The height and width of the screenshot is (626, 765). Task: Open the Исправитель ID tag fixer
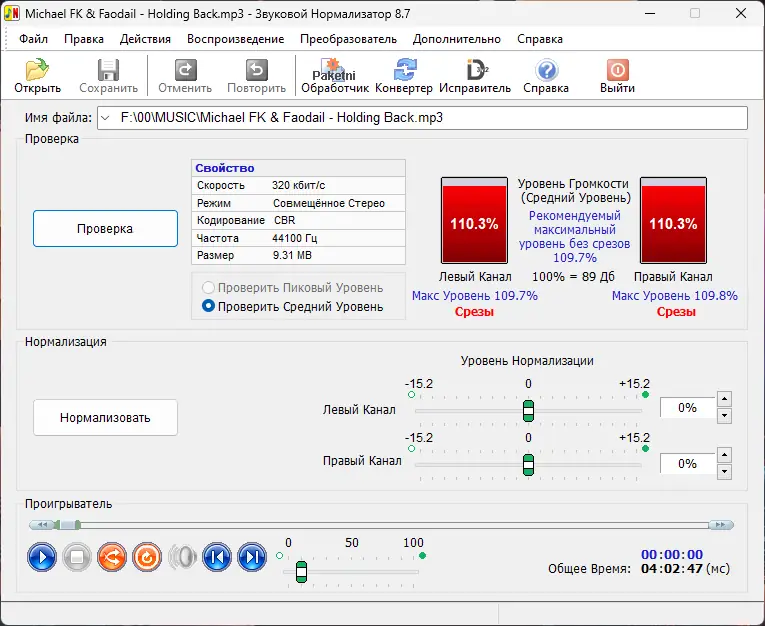[475, 71]
